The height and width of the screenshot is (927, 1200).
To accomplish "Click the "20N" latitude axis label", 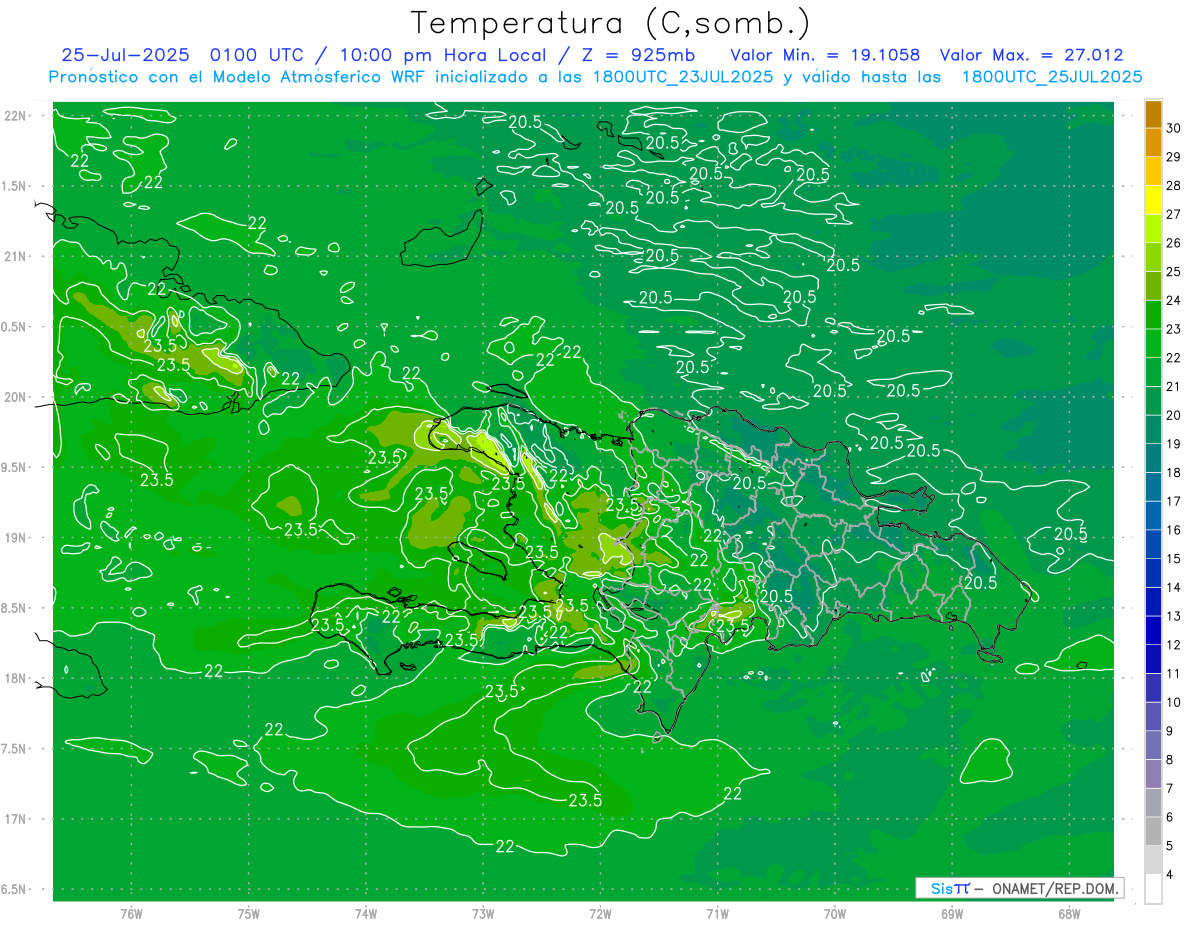I will (17, 397).
